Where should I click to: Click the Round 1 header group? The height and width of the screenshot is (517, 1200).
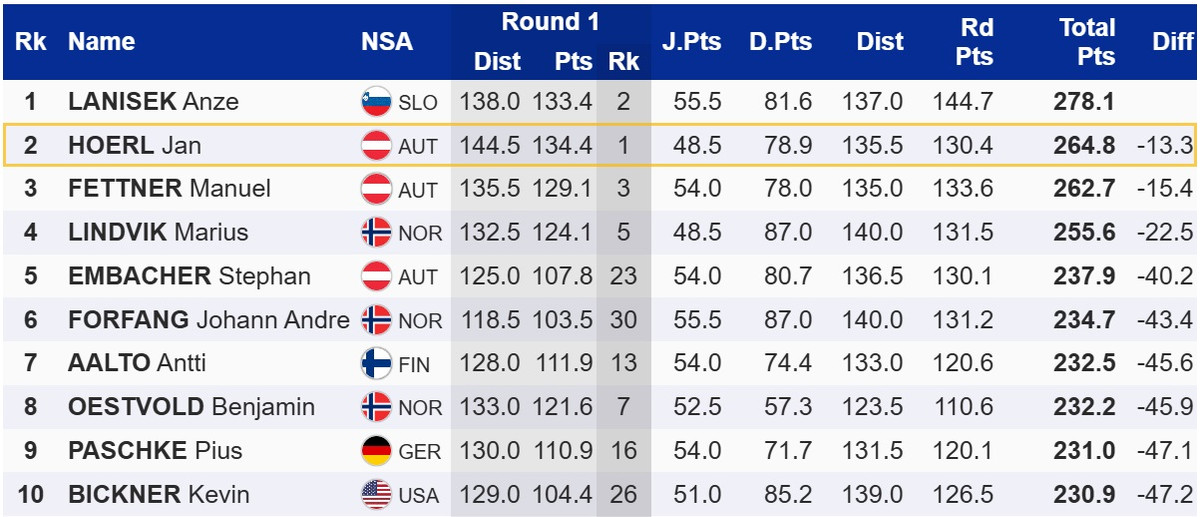pyautogui.click(x=549, y=22)
